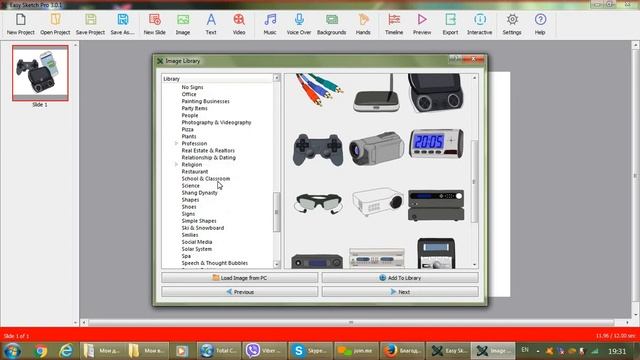Create a New Project from the toolbar

point(20,24)
